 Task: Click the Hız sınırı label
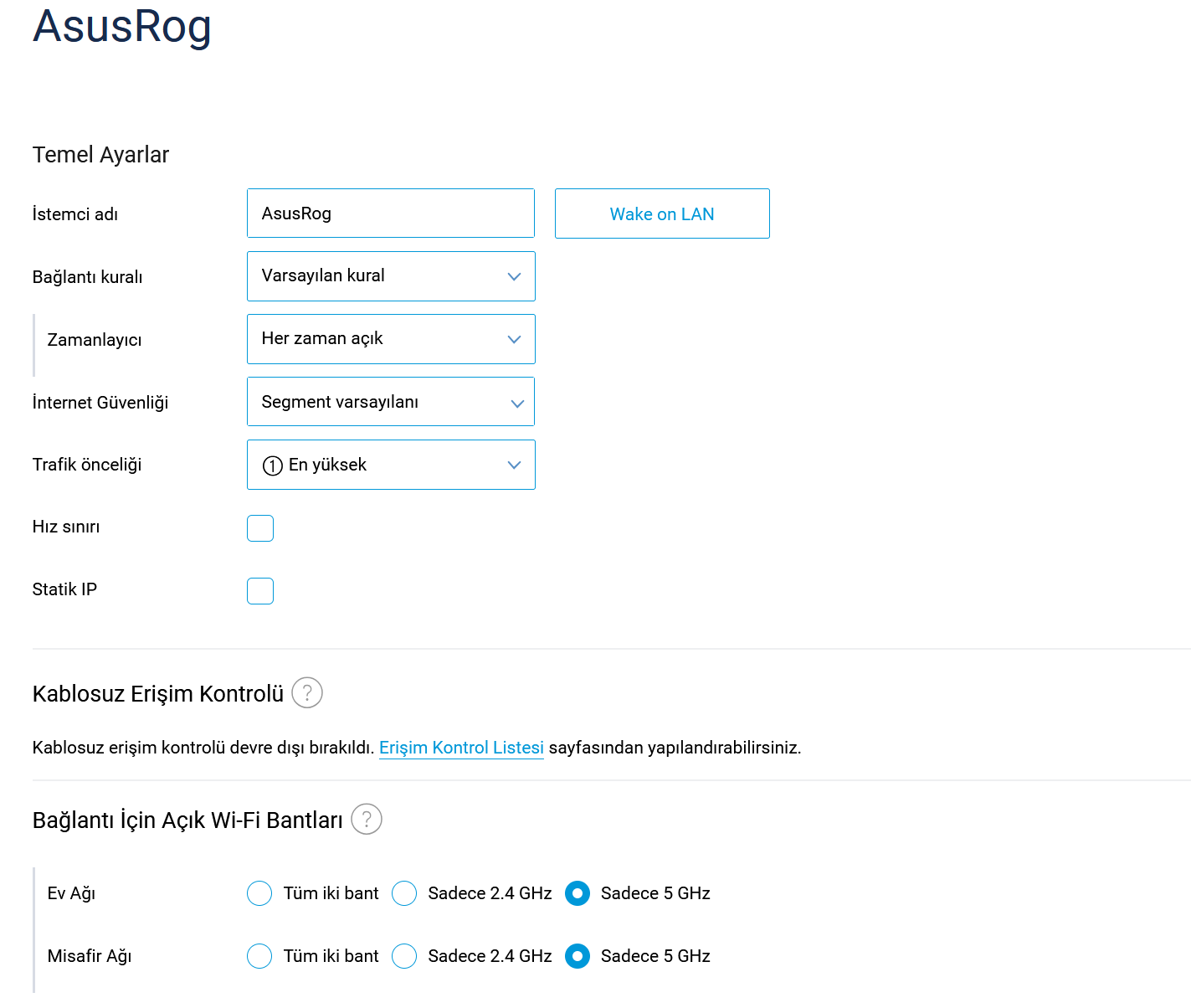coord(66,527)
